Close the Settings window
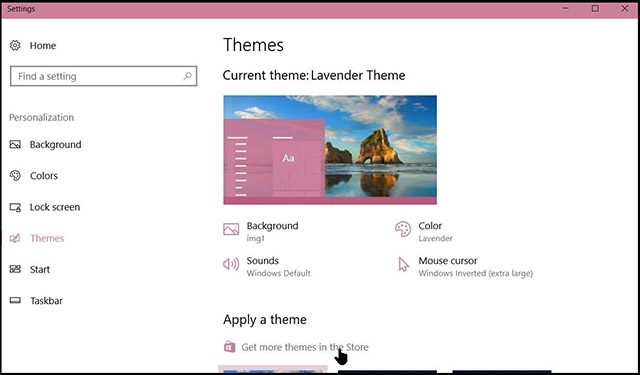Image resolution: width=640 pixels, height=375 pixels. click(624, 9)
